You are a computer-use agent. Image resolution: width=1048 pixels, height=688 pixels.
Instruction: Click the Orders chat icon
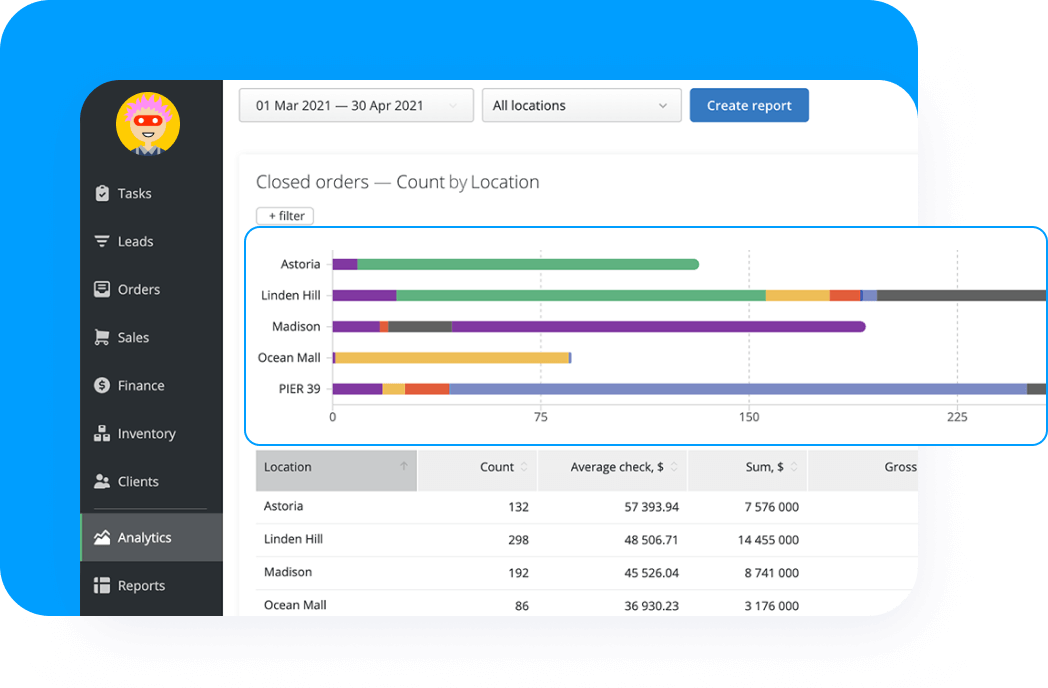(x=103, y=289)
